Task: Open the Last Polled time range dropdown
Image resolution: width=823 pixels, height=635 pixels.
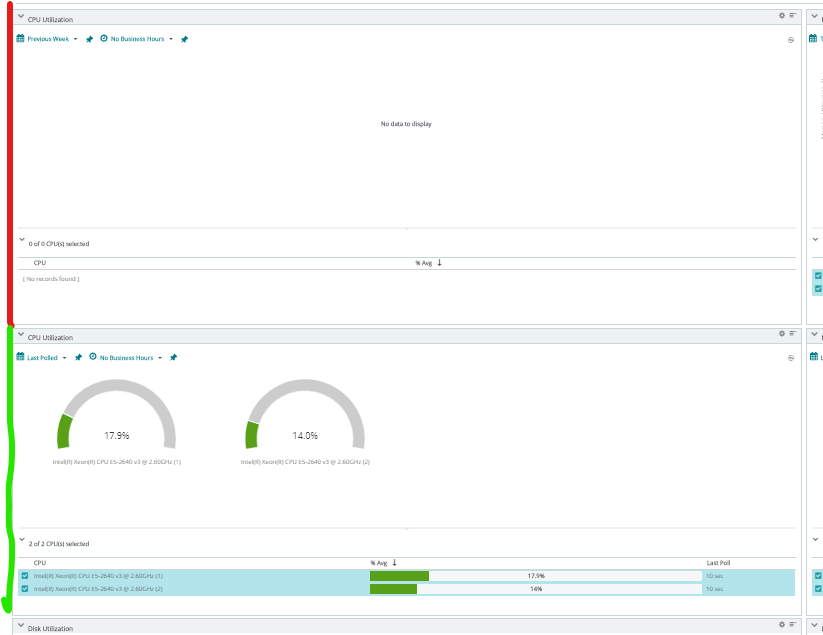Action: pyautogui.click(x=47, y=357)
